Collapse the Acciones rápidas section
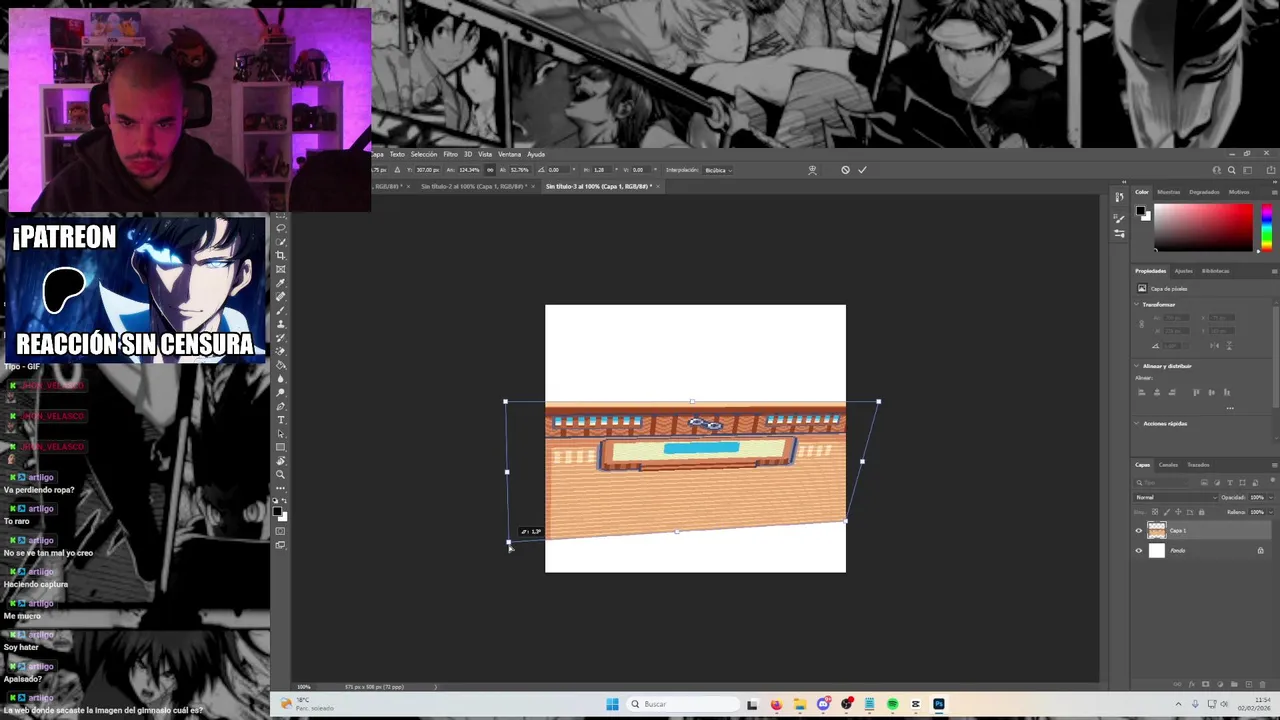Image resolution: width=1280 pixels, height=720 pixels. tap(1137, 423)
